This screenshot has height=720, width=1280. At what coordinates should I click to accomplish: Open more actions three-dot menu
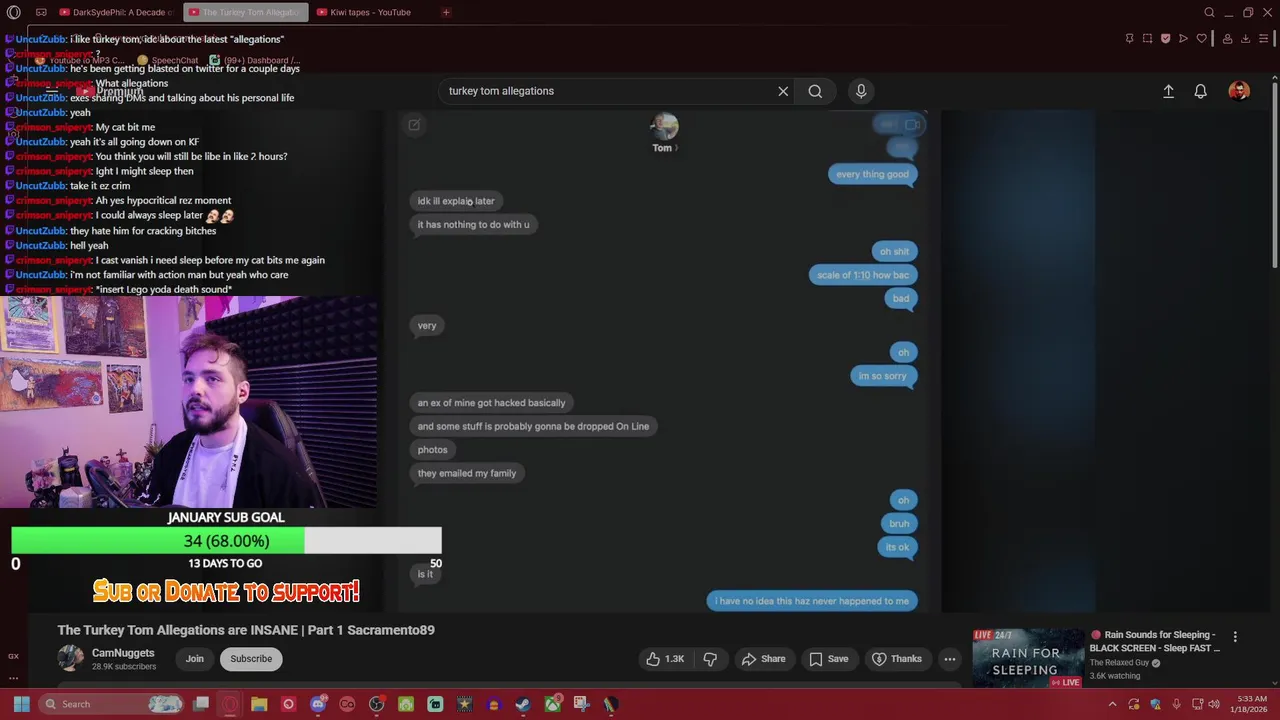(x=950, y=659)
